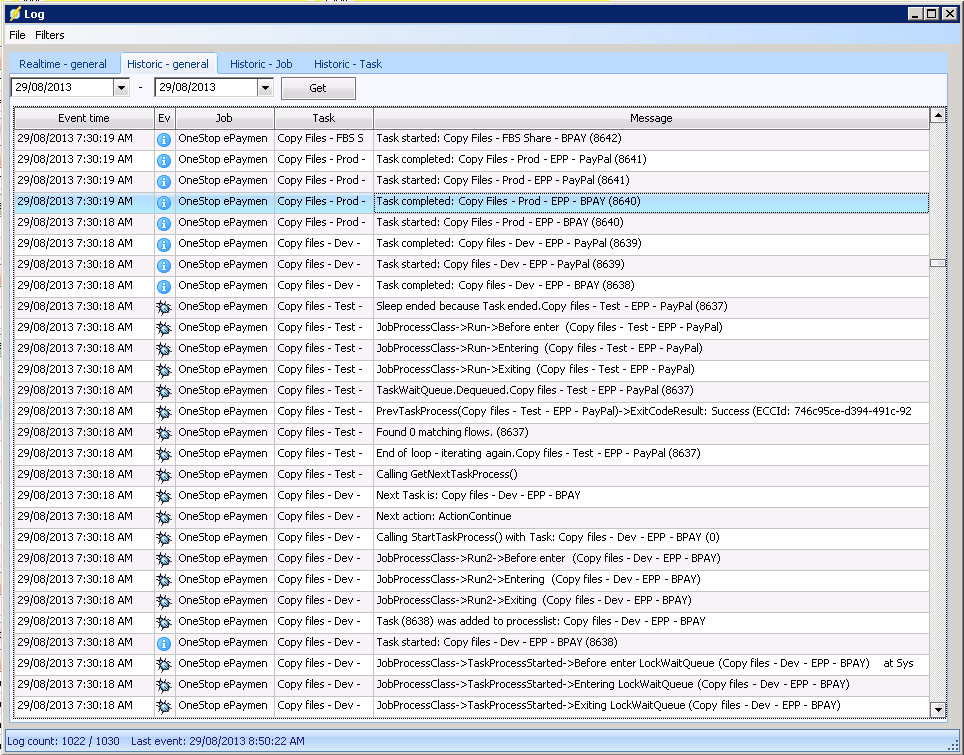The height and width of the screenshot is (755, 964).
Task: Switch to the Historic - Job tab
Action: pyautogui.click(x=261, y=64)
